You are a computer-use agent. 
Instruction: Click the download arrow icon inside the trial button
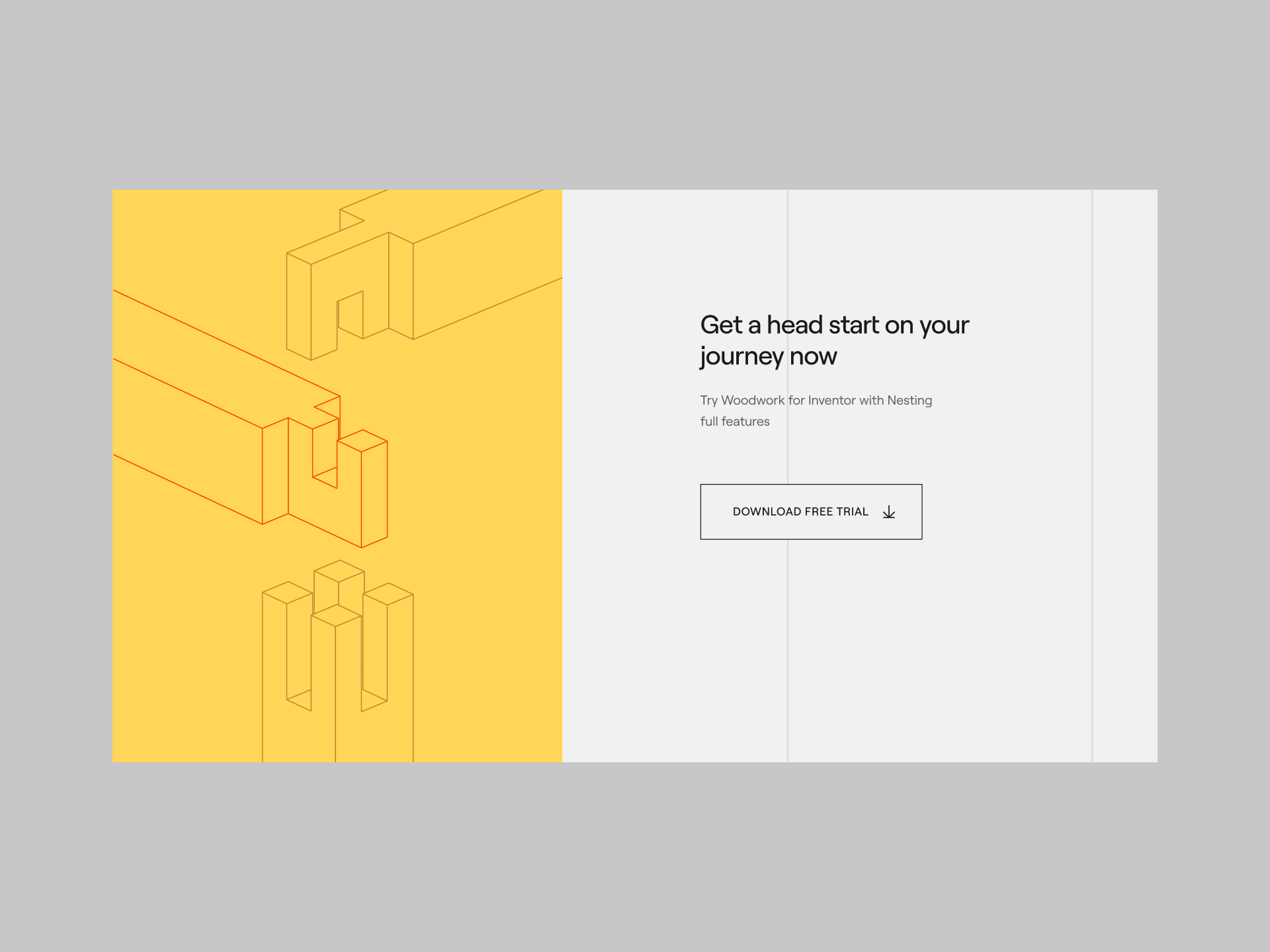tap(890, 511)
